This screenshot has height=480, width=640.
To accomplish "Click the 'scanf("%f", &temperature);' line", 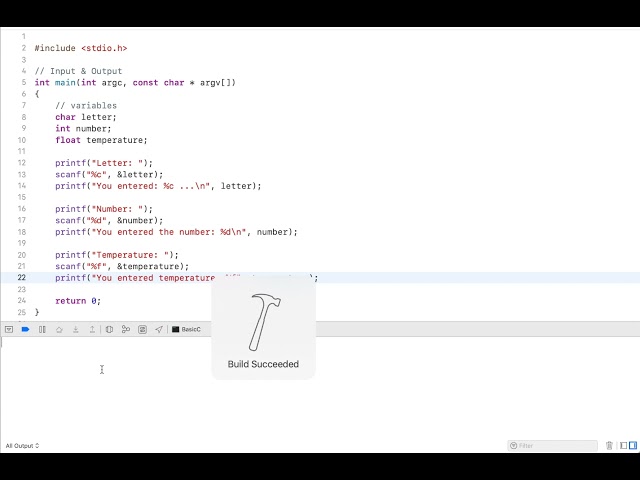I will tap(122, 267).
